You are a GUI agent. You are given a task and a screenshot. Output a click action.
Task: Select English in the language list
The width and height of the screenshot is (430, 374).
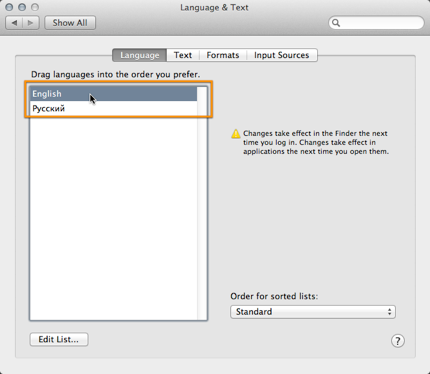pos(113,94)
